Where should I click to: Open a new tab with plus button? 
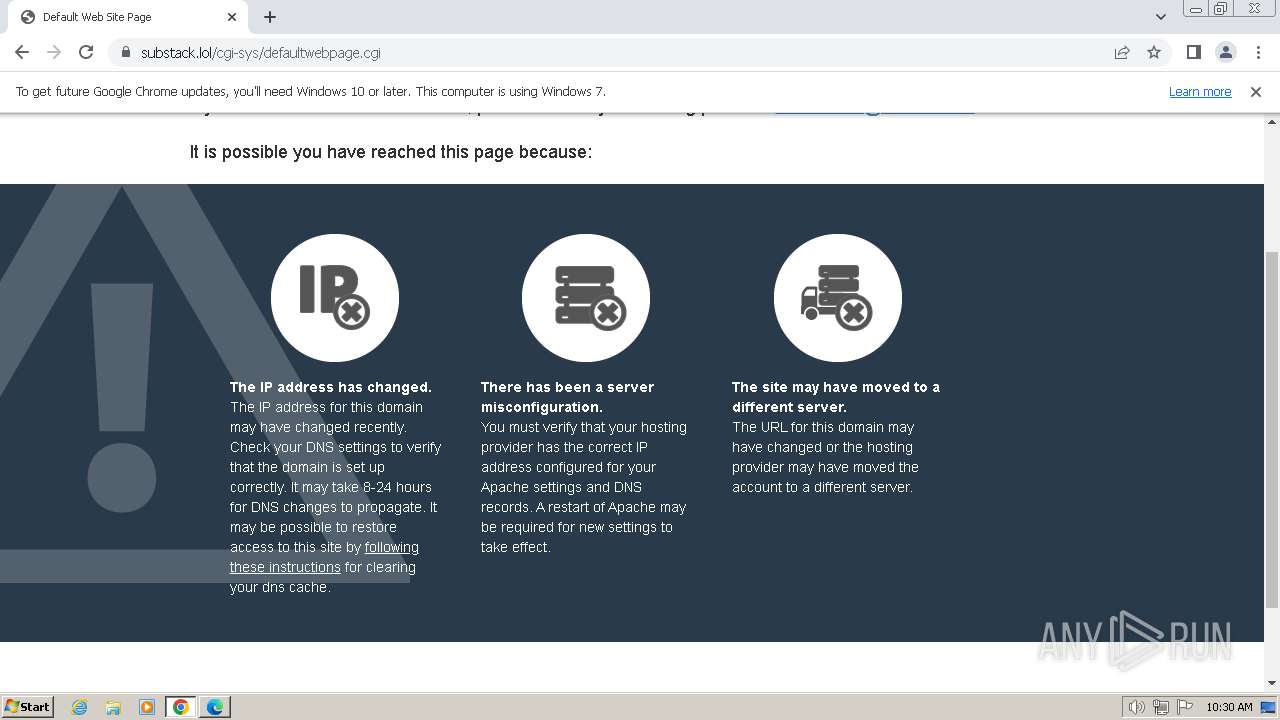[x=270, y=17]
